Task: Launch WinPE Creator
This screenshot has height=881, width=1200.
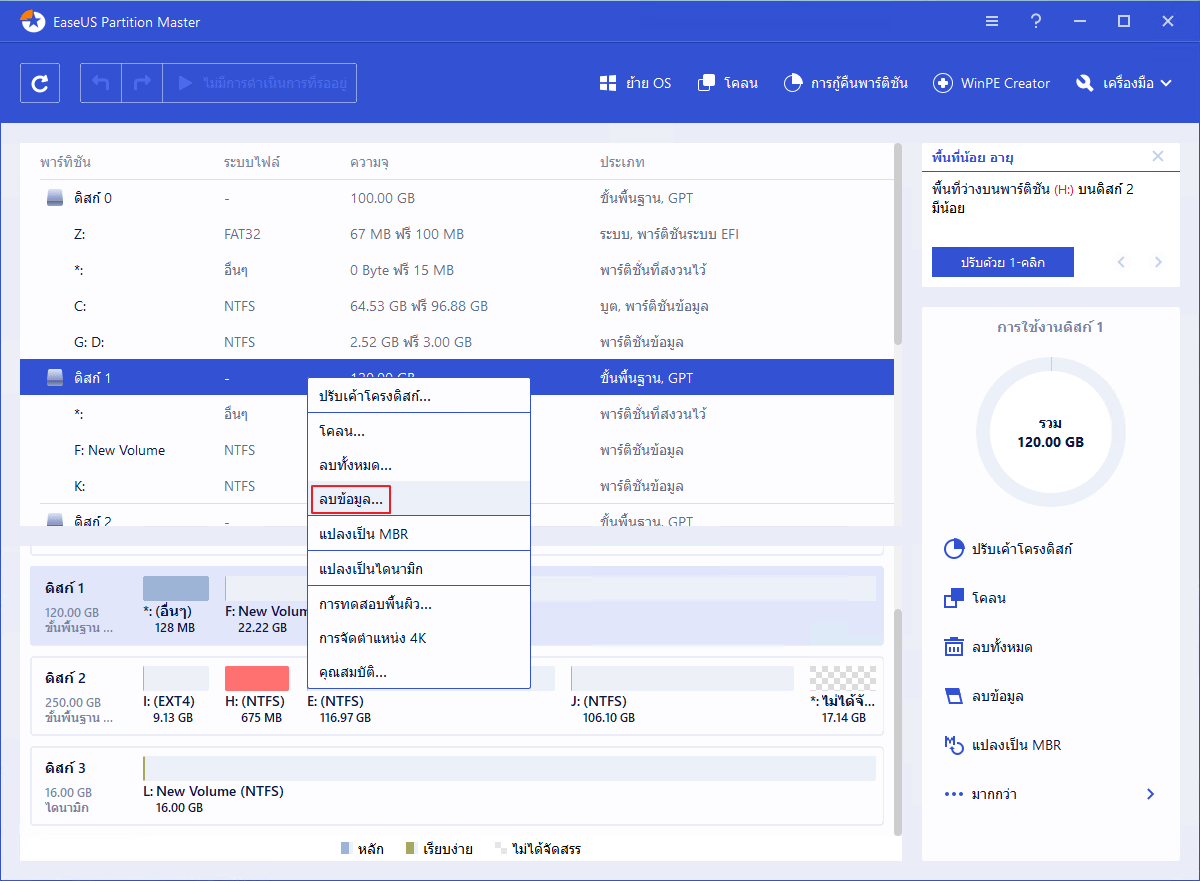Action: click(992, 83)
